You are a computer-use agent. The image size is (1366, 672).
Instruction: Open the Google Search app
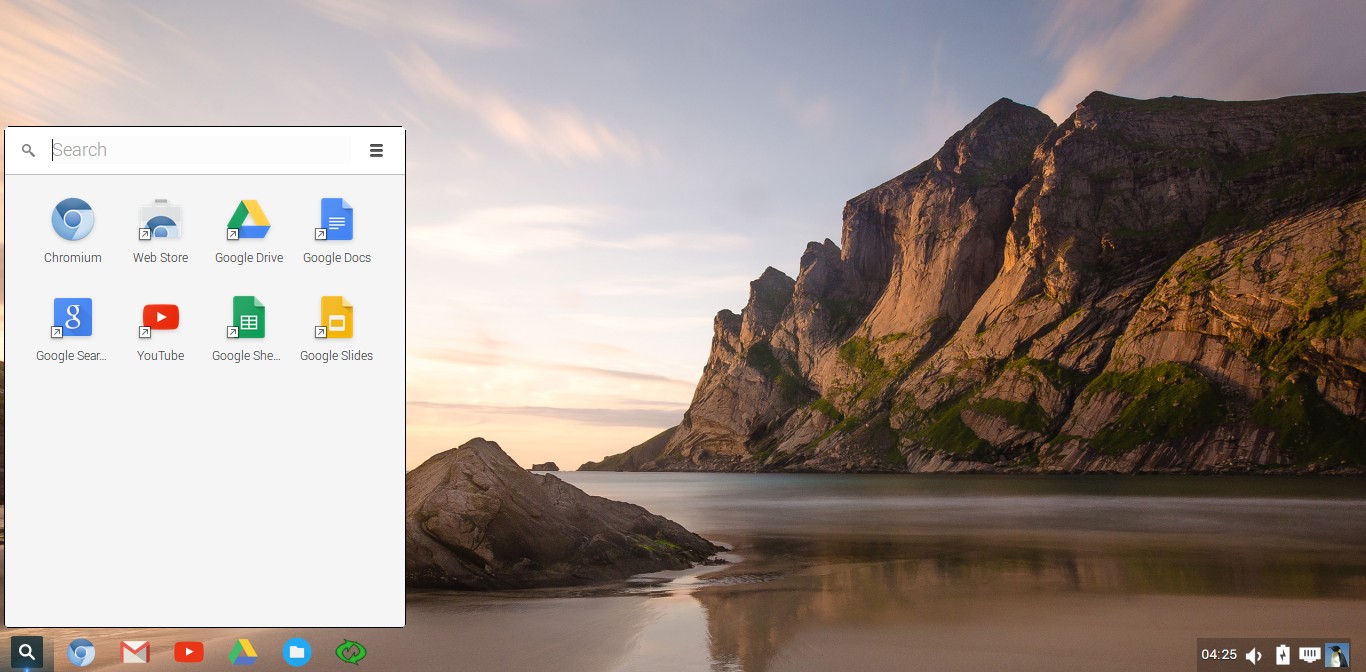(73, 329)
